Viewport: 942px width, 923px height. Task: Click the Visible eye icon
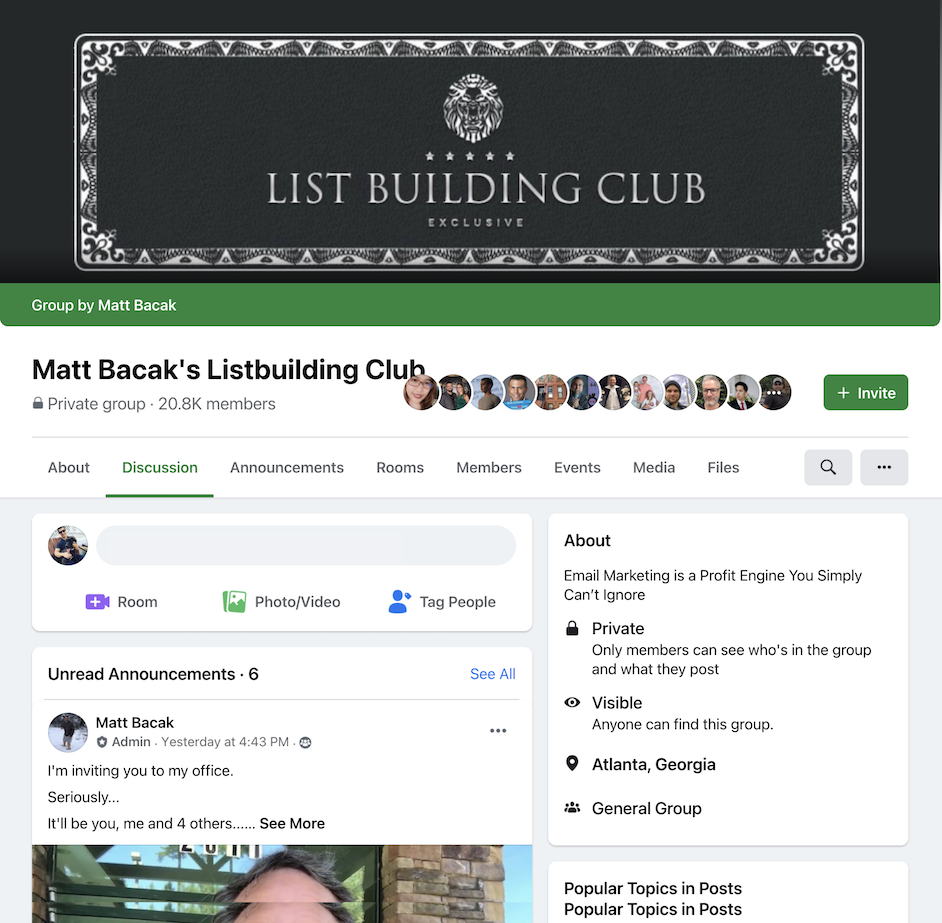click(x=572, y=702)
